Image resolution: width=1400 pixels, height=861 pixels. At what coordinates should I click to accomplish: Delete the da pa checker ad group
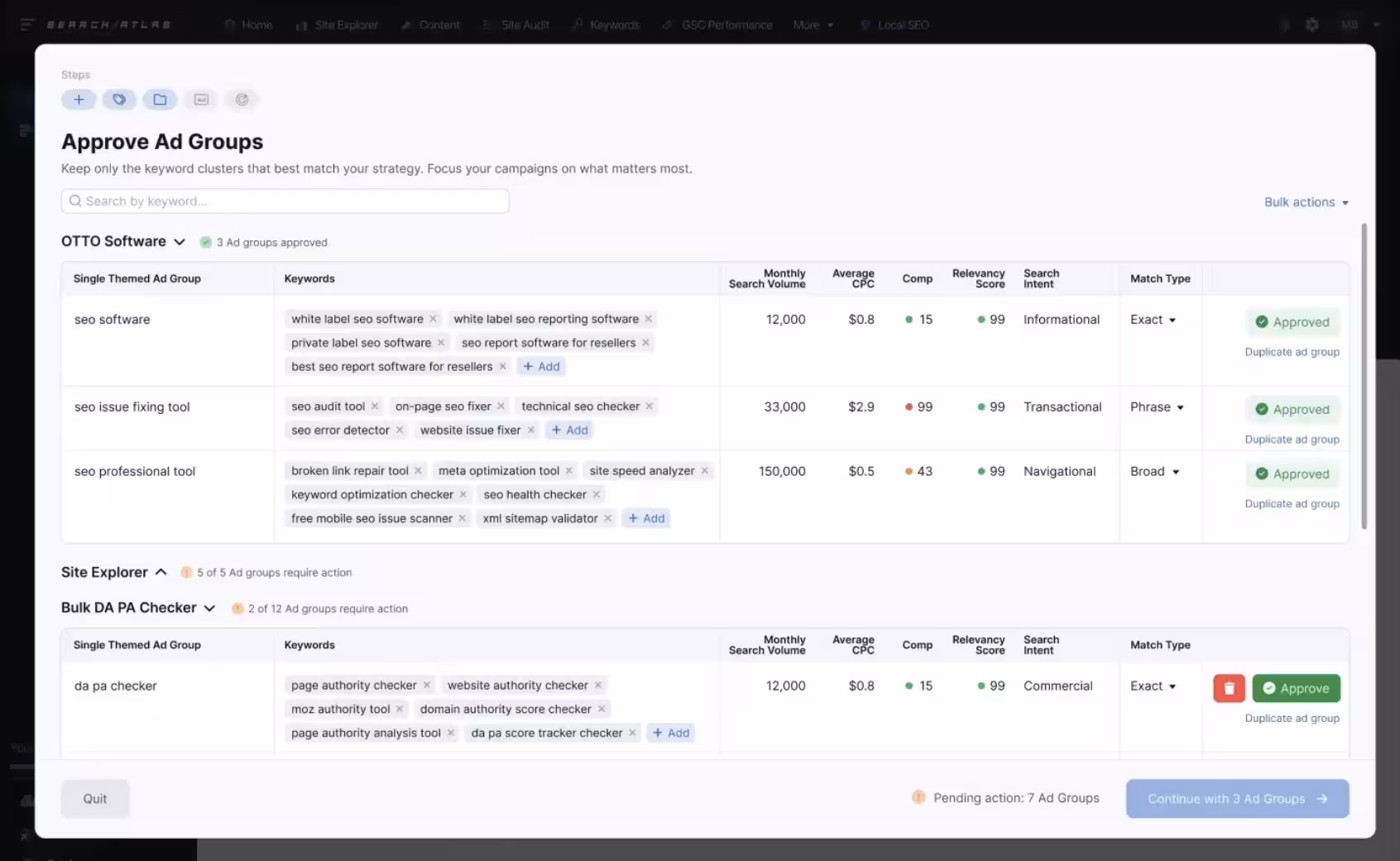tap(1229, 688)
